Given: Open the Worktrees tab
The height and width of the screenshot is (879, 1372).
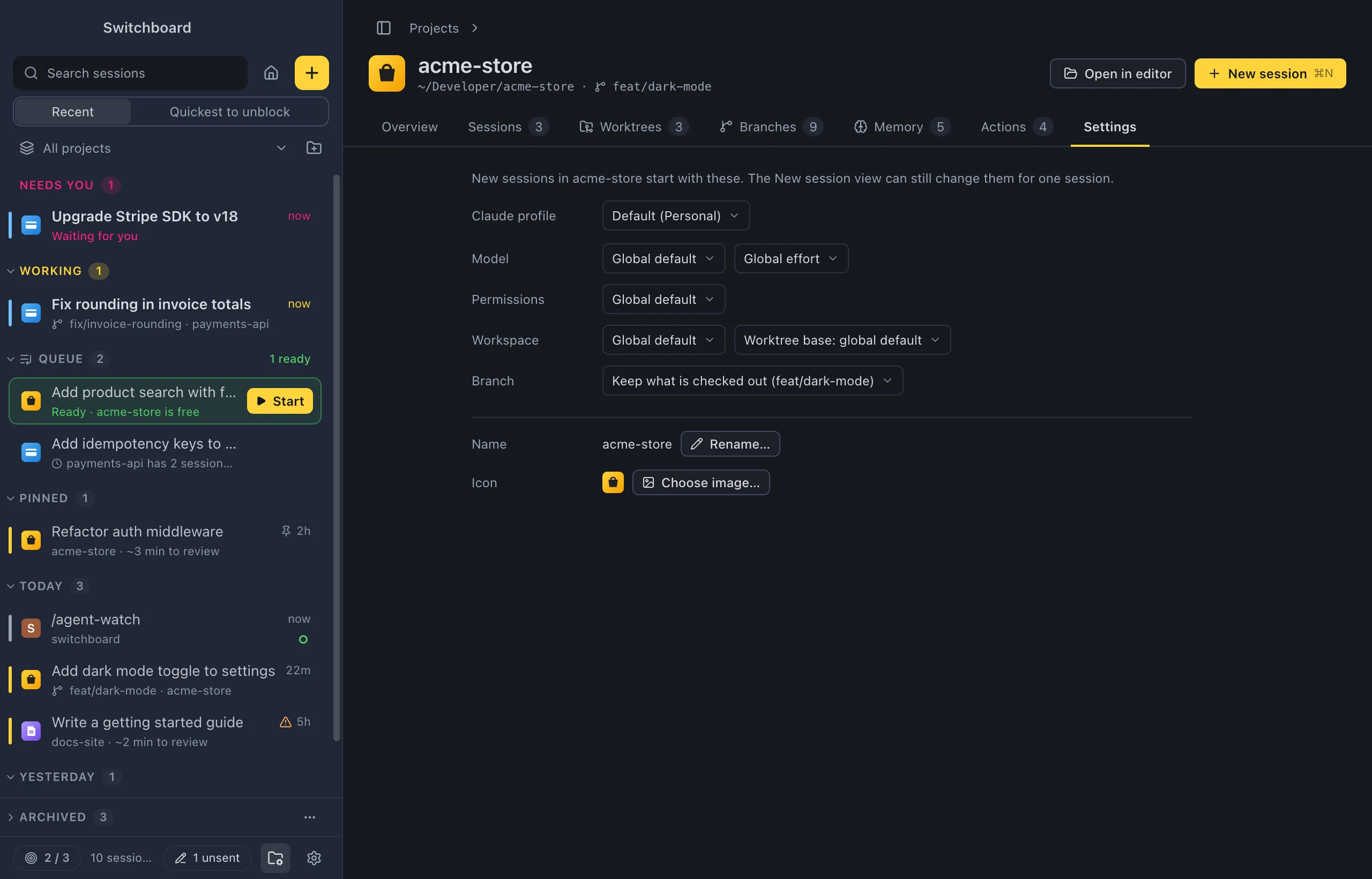Looking at the screenshot, I should click(634, 126).
